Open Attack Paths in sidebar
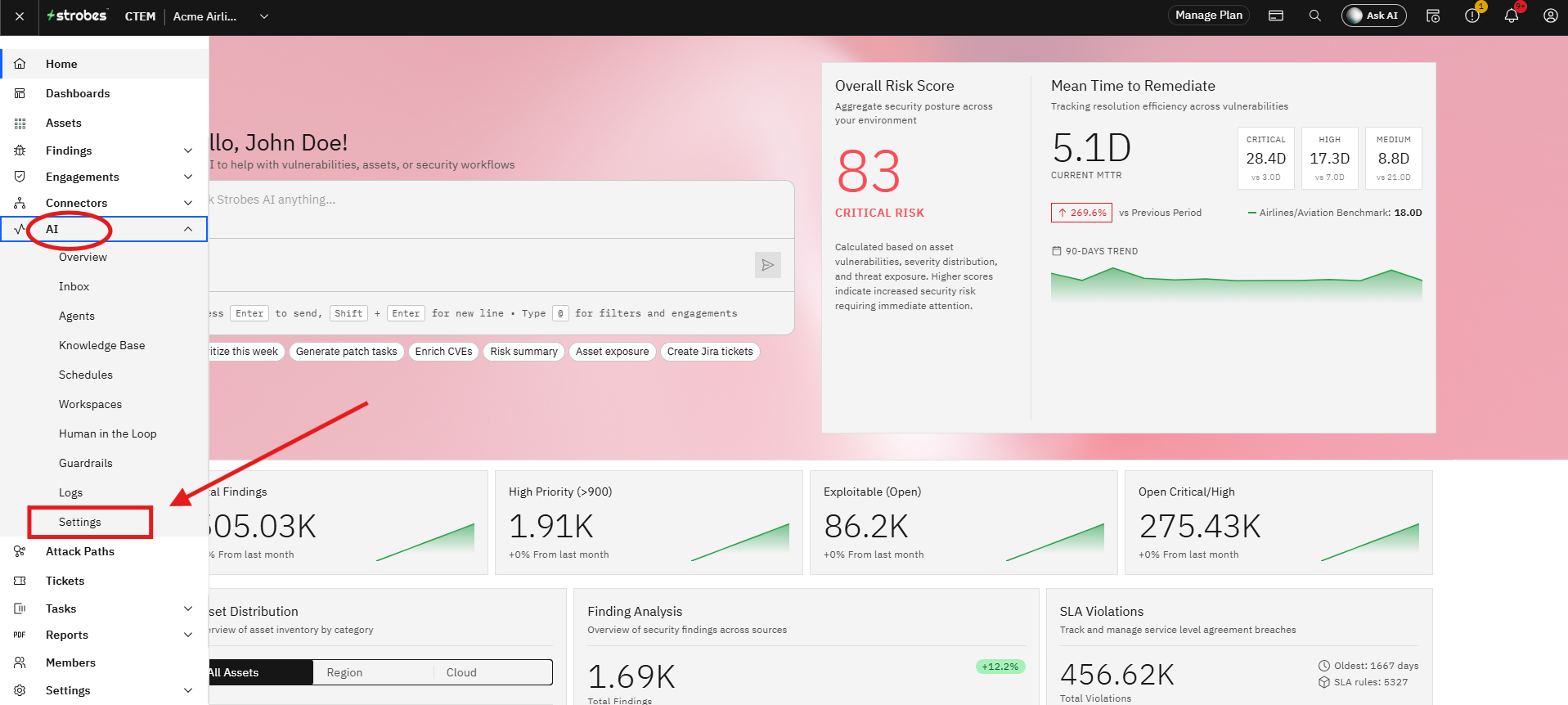The image size is (1568, 705). pos(105,551)
